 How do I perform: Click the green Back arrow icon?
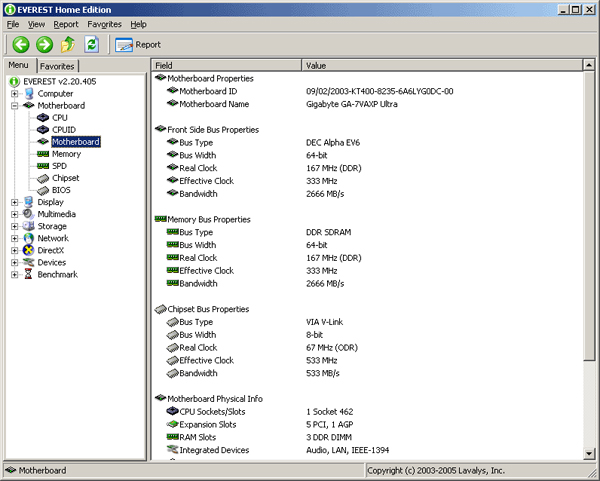21,44
